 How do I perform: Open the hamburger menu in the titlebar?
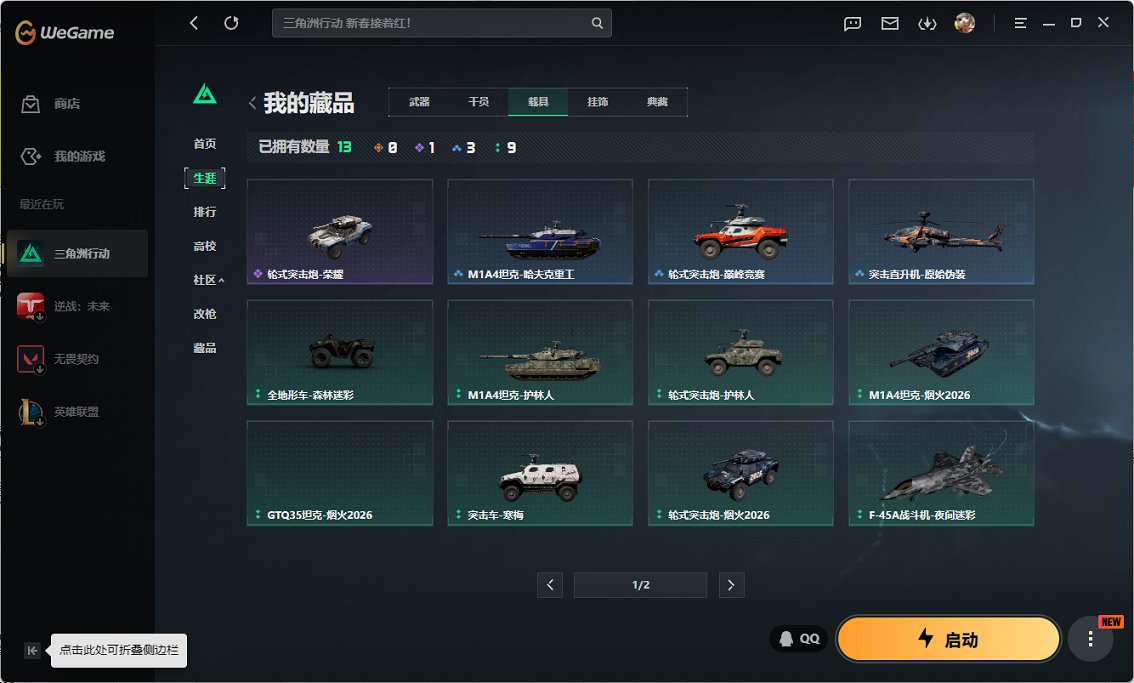point(1020,23)
